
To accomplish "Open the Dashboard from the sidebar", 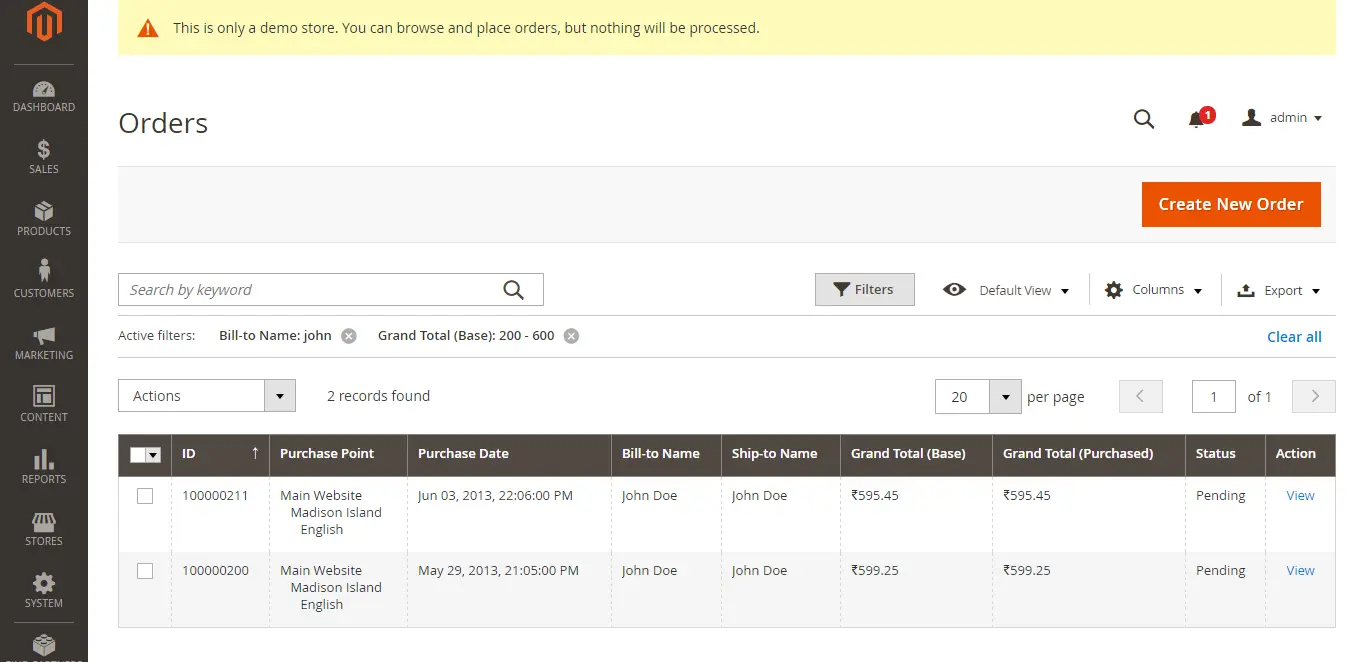I will [x=43, y=96].
